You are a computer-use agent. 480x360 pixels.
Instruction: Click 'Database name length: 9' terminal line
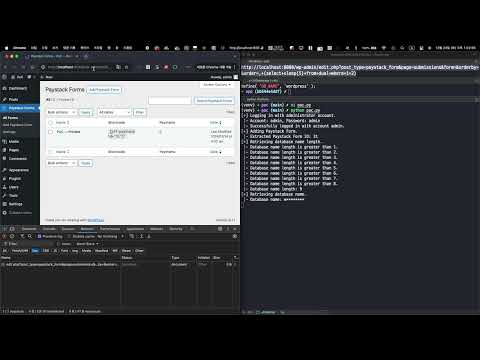pos(276,189)
